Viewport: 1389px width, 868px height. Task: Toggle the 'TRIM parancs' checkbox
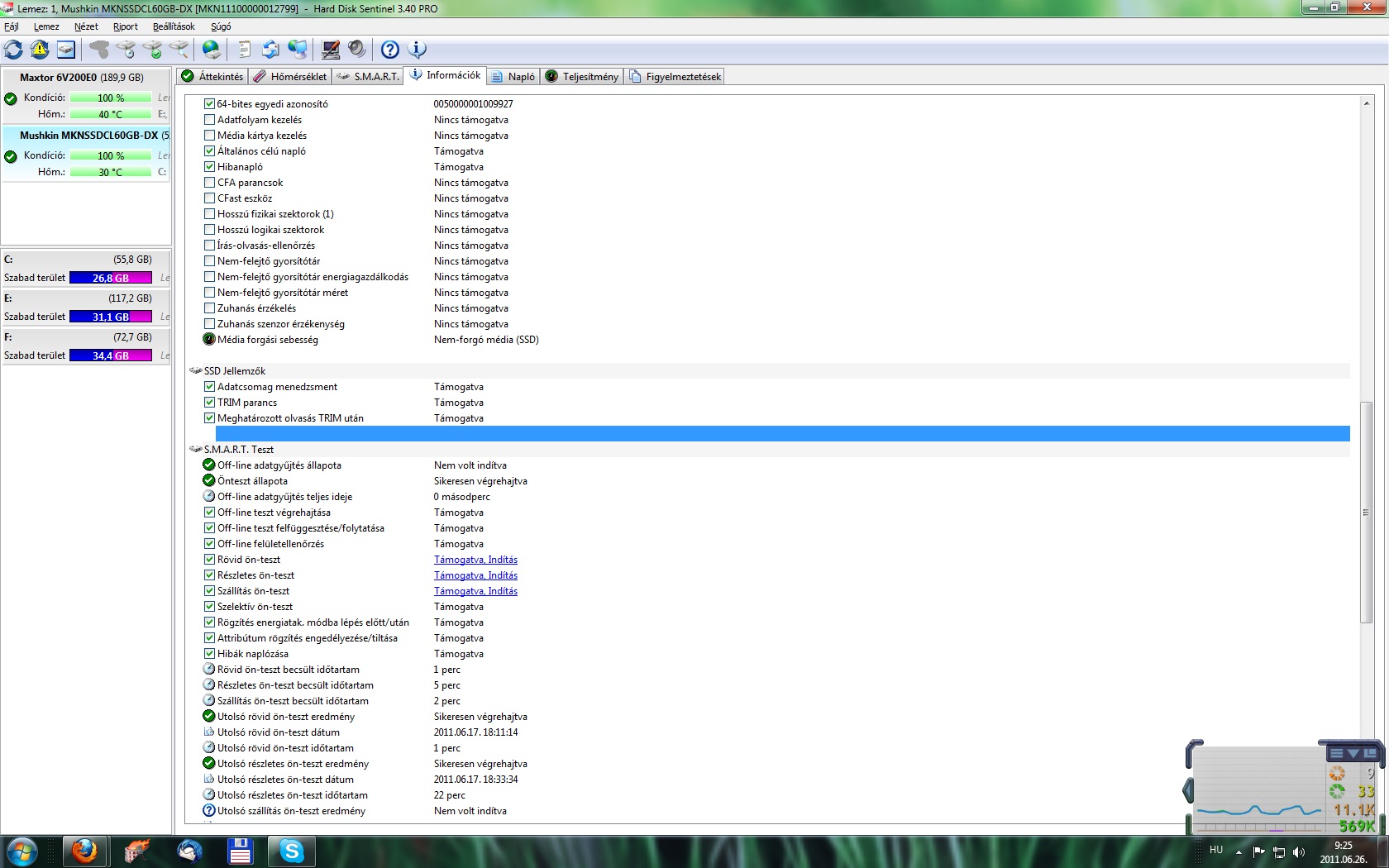209,403
